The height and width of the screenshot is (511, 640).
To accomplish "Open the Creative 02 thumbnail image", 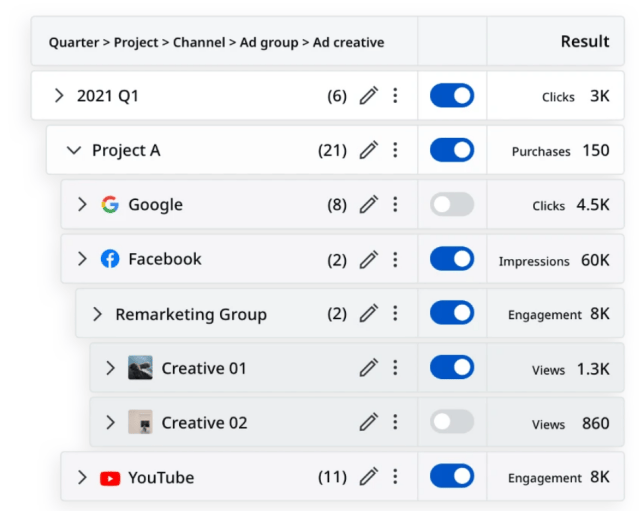I will (140, 422).
